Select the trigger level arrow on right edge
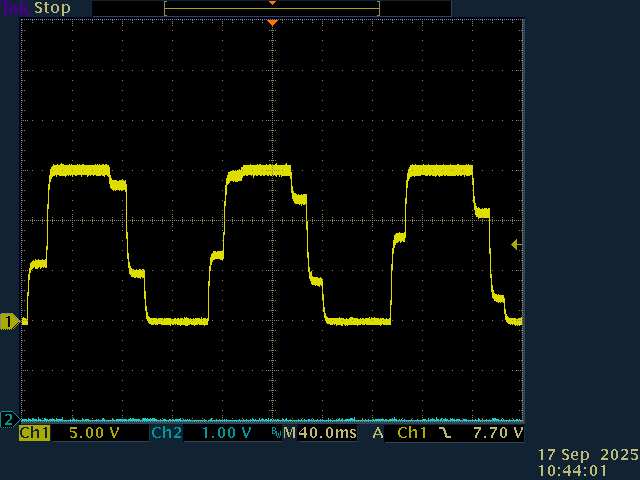640x480 pixels. (x=516, y=244)
